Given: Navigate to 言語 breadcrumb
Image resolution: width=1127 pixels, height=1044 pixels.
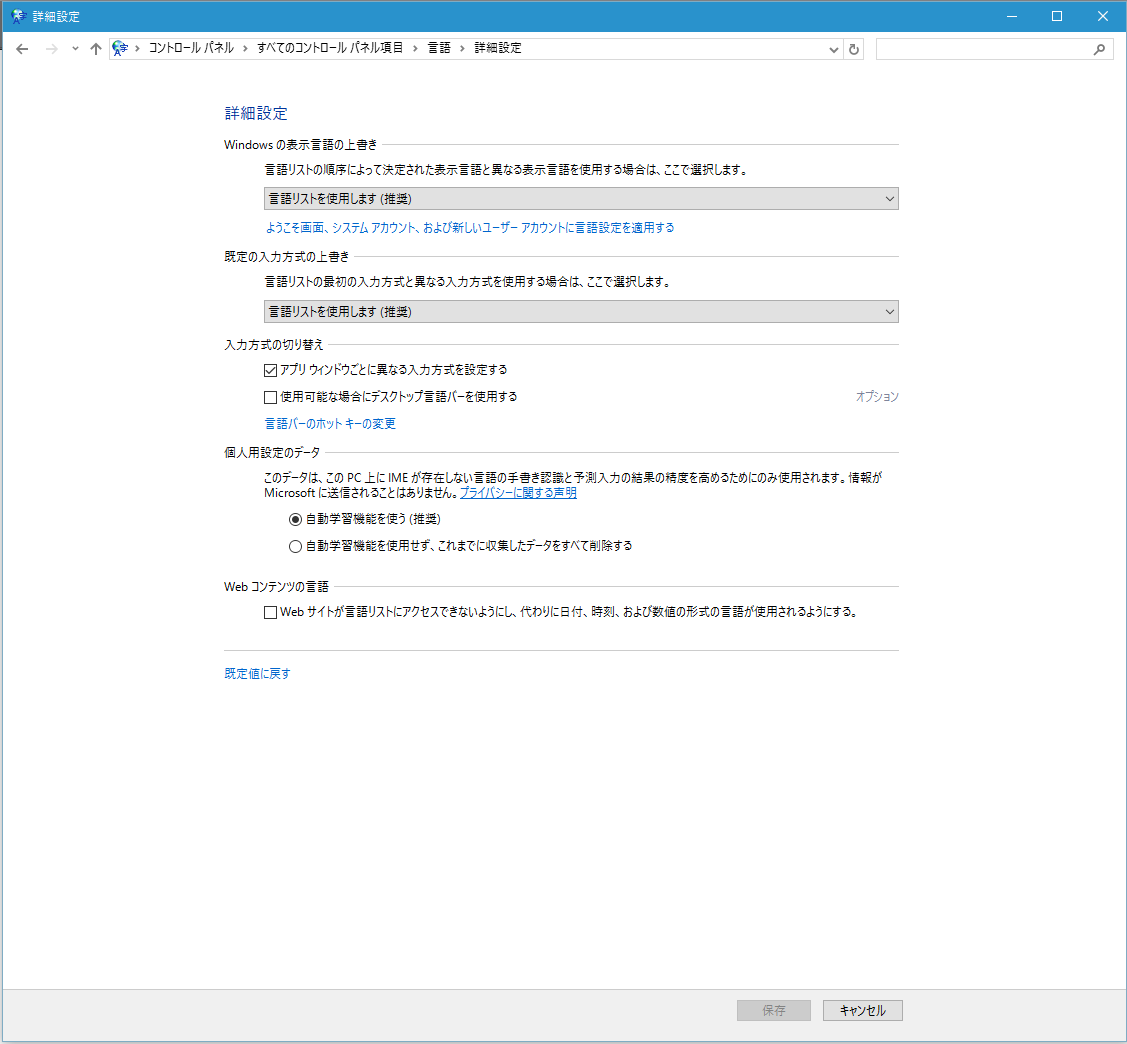Looking at the screenshot, I should coord(438,48).
